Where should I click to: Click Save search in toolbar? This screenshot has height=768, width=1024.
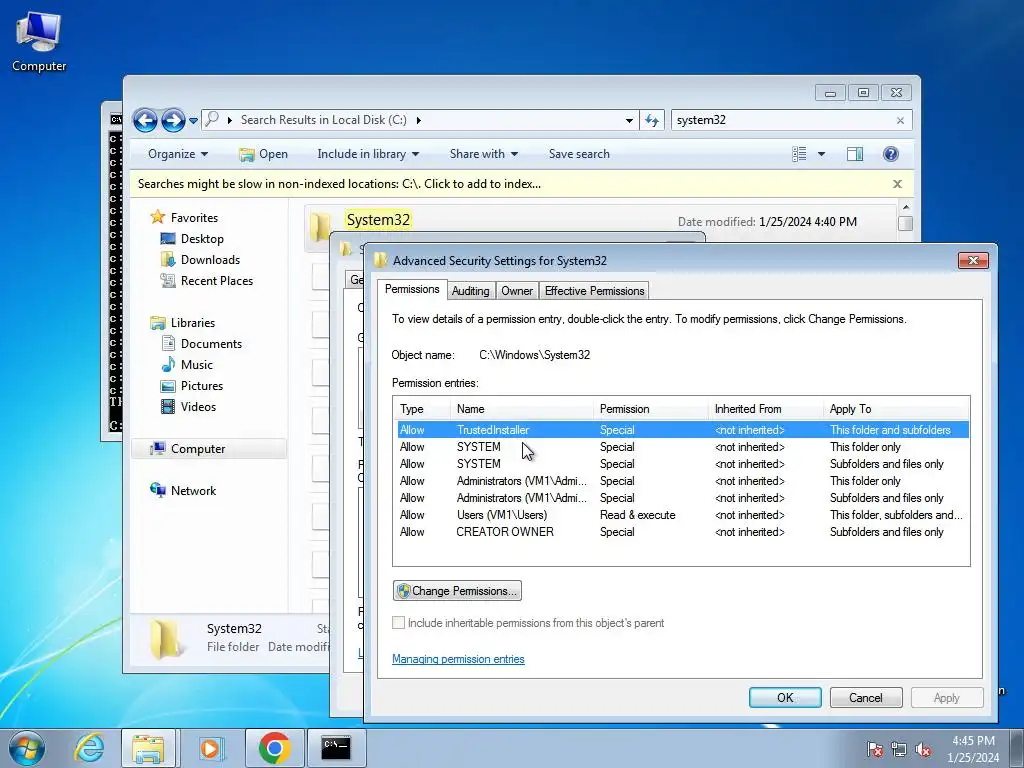click(x=579, y=154)
